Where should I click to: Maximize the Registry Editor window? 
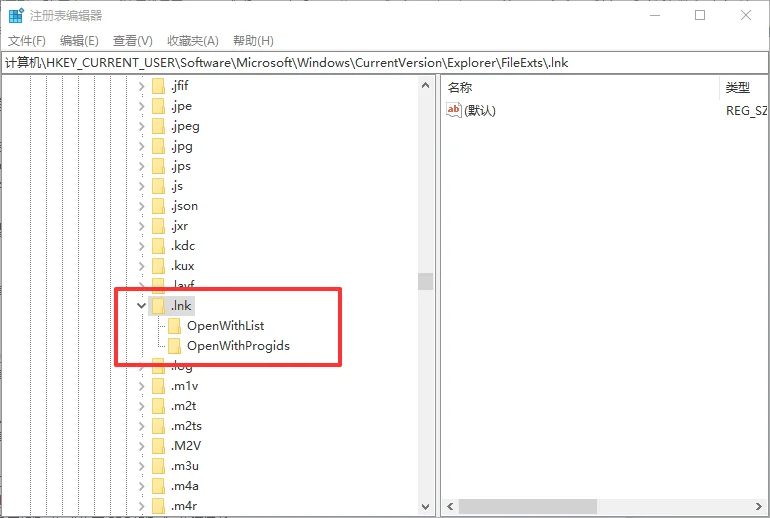(700, 15)
